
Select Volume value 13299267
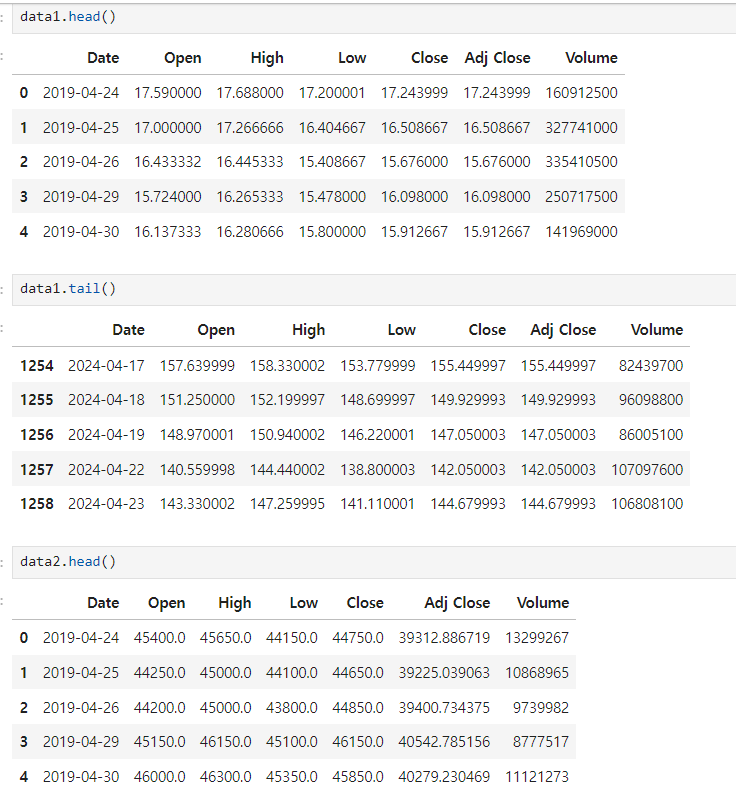(x=537, y=638)
